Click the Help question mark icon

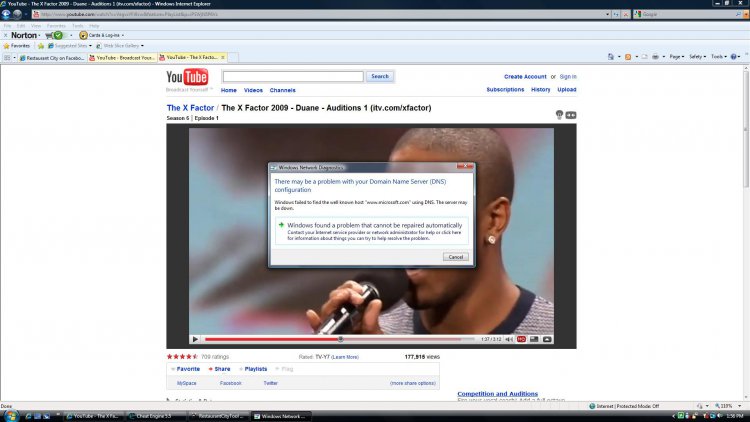[x=734, y=56]
